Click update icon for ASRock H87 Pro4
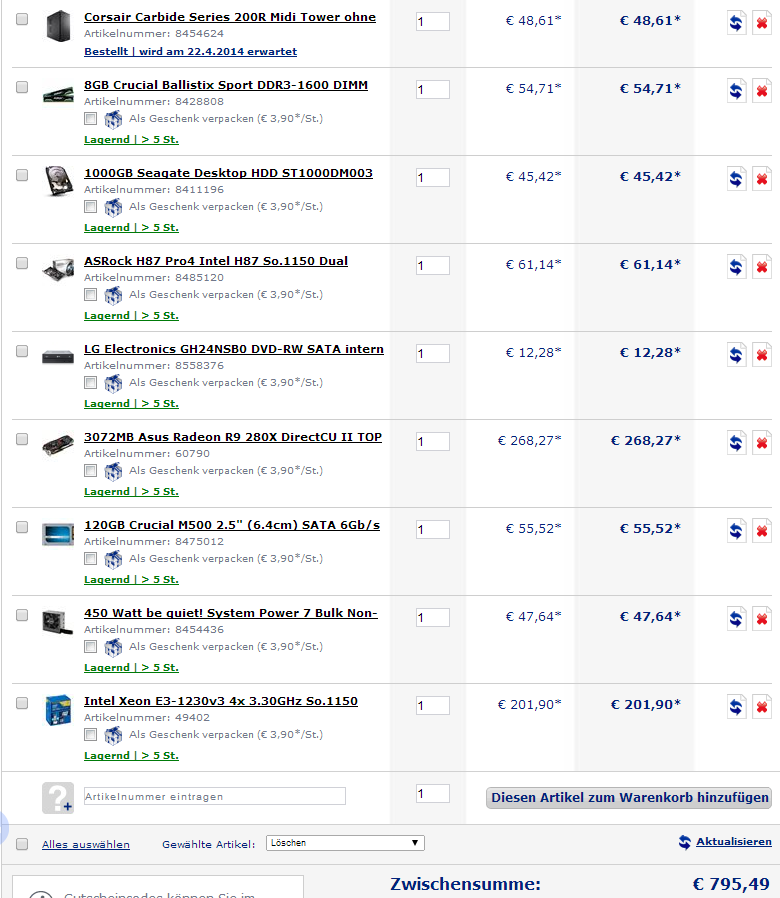Image resolution: width=780 pixels, height=898 pixels. (x=736, y=267)
